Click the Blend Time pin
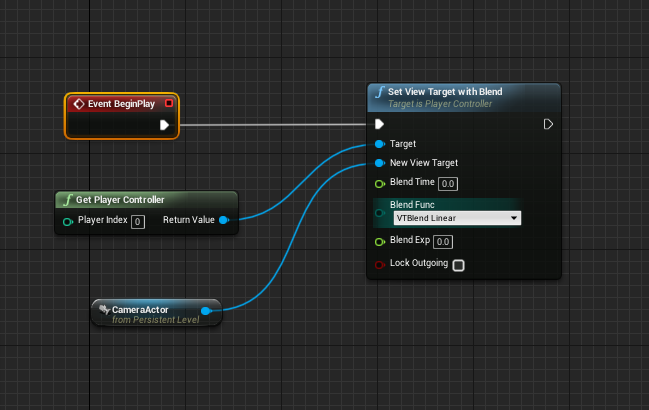The height and width of the screenshot is (410, 649). point(379,183)
